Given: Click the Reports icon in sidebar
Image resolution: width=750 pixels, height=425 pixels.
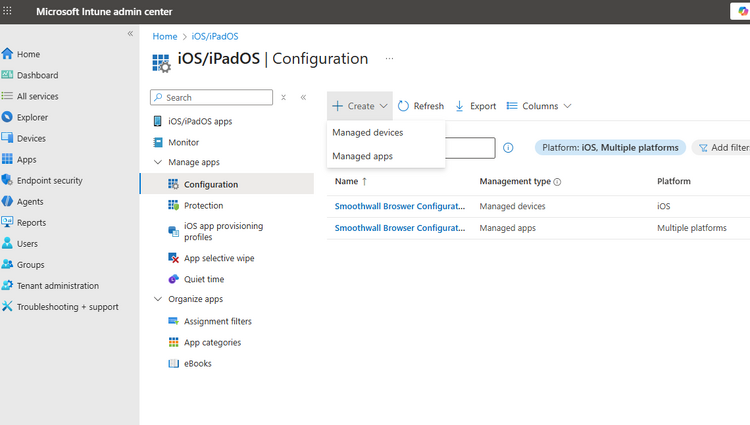Looking at the screenshot, I should click(x=7, y=222).
